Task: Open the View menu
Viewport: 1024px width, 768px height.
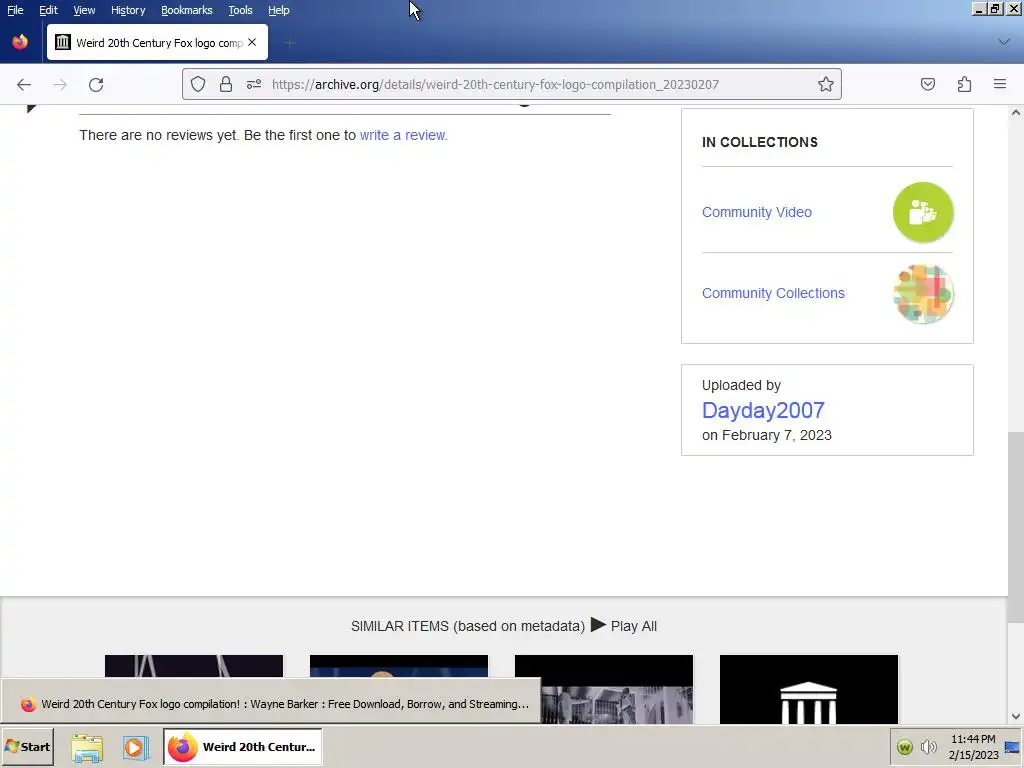Action: coord(84,10)
